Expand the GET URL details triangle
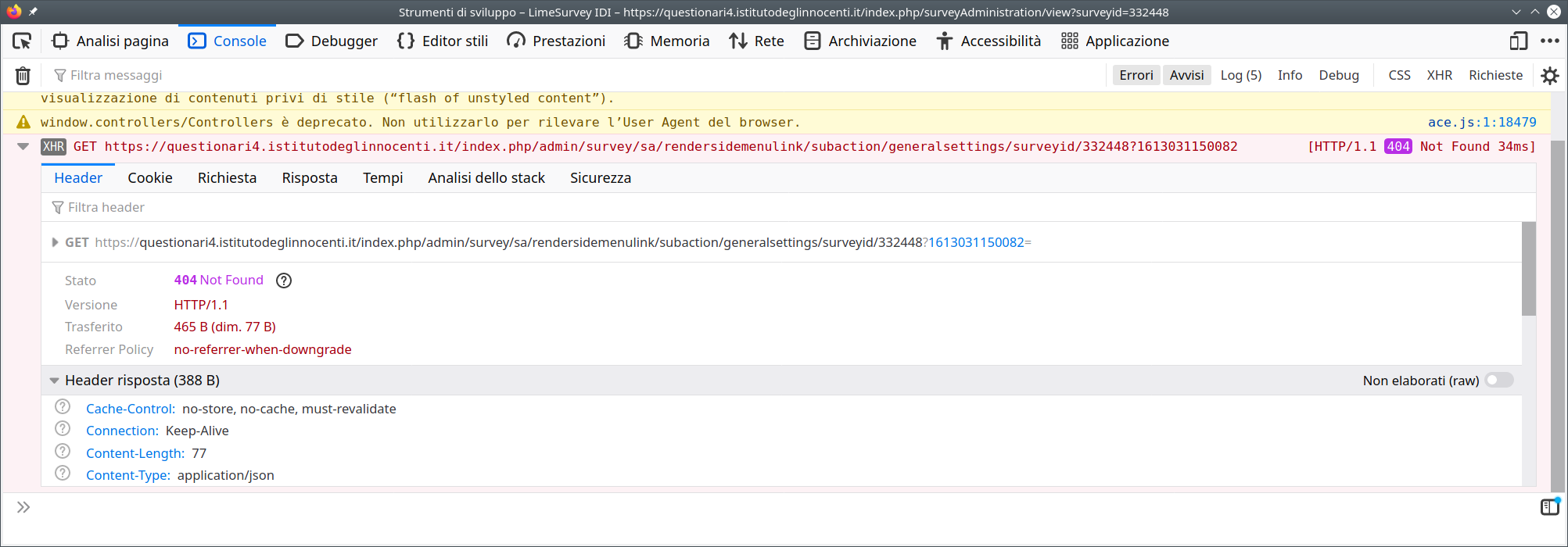 (x=55, y=242)
